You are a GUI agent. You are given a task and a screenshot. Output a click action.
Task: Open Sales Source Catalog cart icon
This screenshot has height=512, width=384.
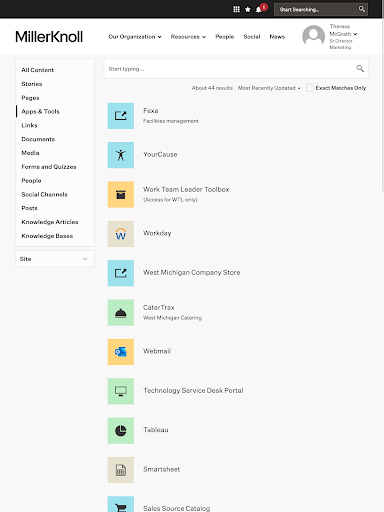click(x=121, y=504)
